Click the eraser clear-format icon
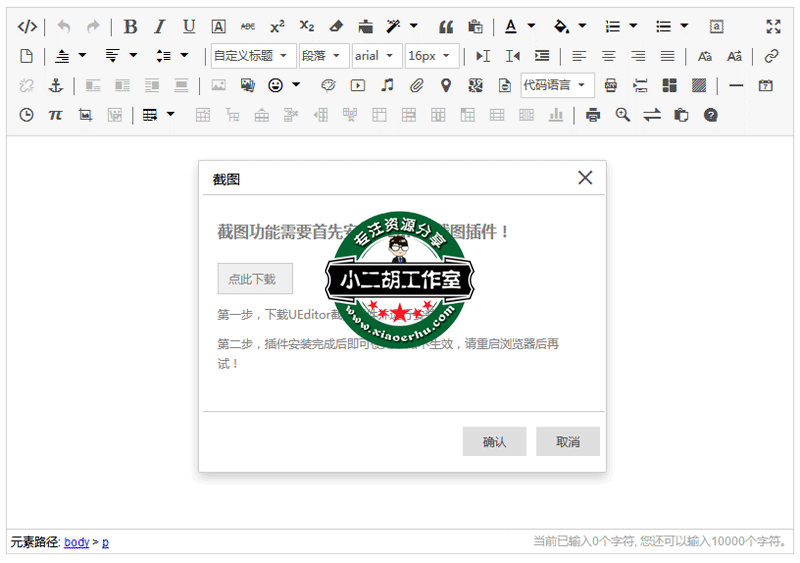The image size is (800, 563). [336, 27]
